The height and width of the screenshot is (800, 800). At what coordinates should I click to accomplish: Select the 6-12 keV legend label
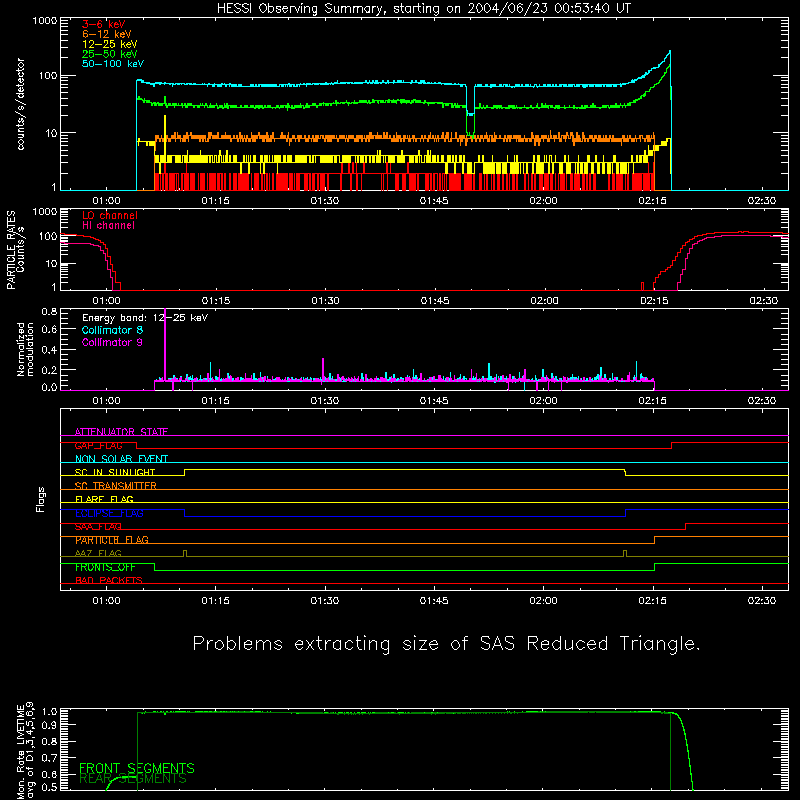pyautogui.click(x=107, y=34)
